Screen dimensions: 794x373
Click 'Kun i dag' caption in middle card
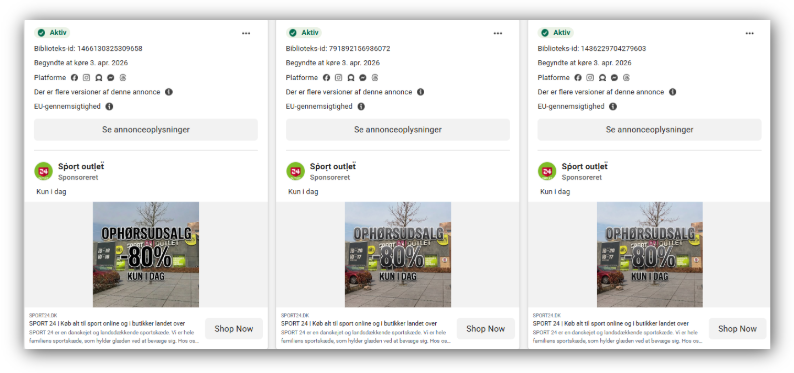point(303,192)
